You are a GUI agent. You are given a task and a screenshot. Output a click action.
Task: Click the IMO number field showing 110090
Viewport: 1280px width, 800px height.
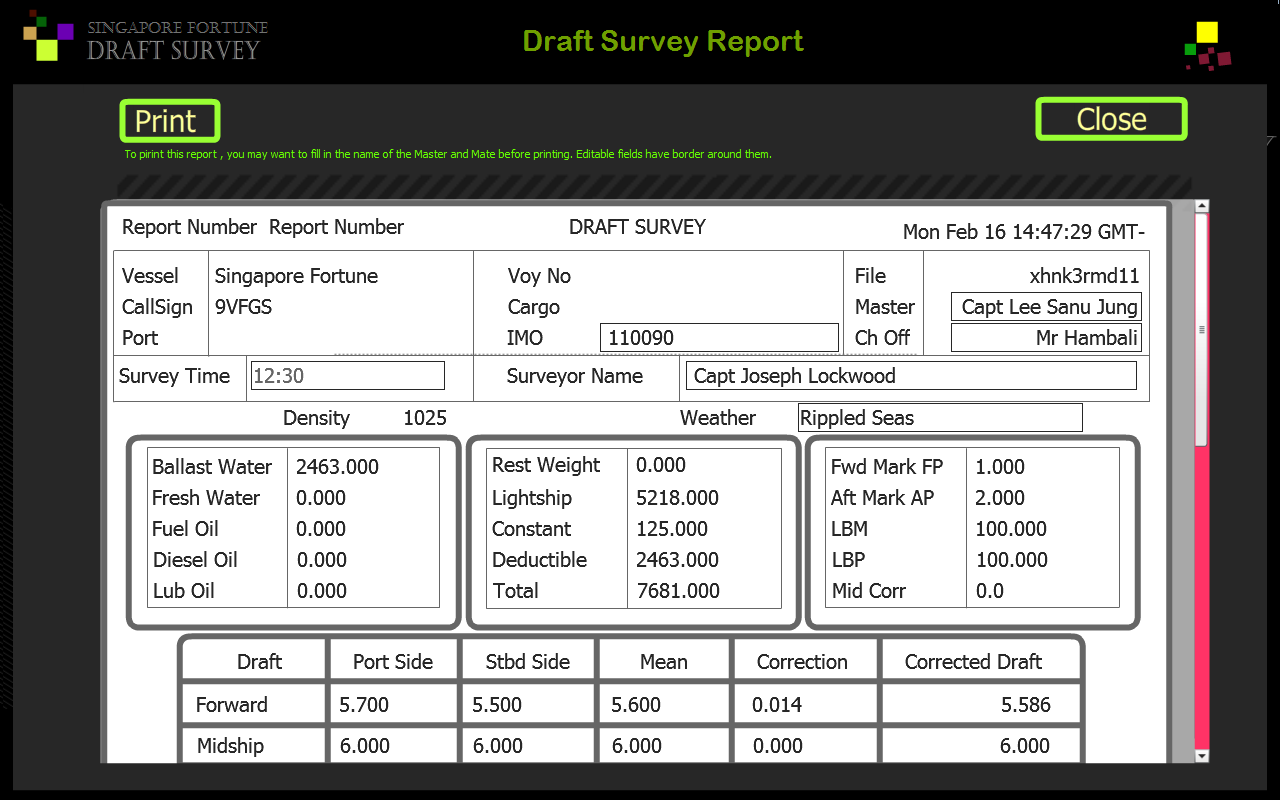(718, 337)
